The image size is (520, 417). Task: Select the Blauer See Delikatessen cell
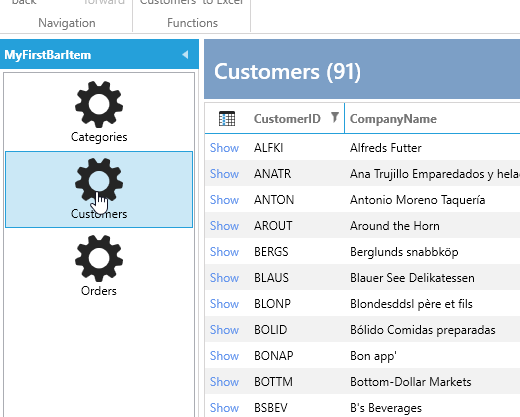[412, 278]
